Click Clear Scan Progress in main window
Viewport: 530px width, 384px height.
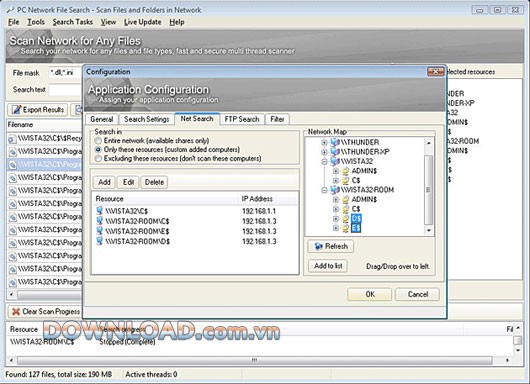(x=45, y=312)
